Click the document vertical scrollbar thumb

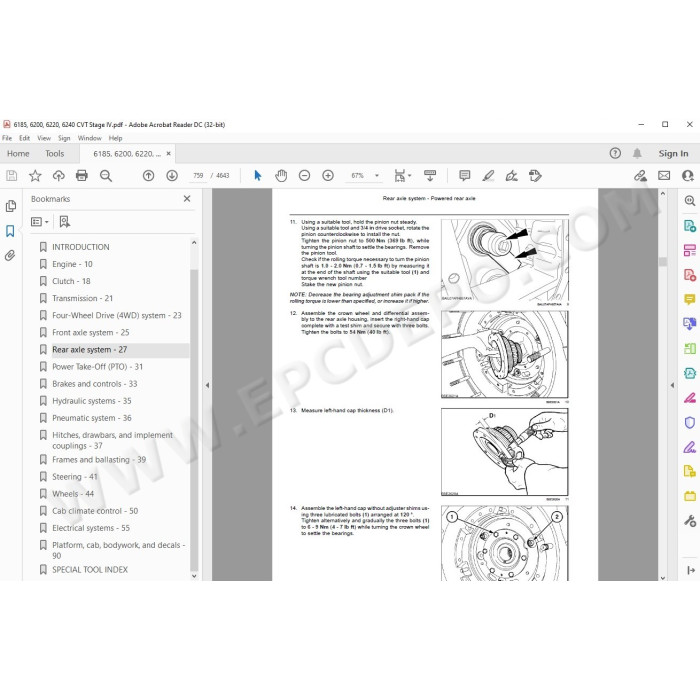click(x=662, y=262)
